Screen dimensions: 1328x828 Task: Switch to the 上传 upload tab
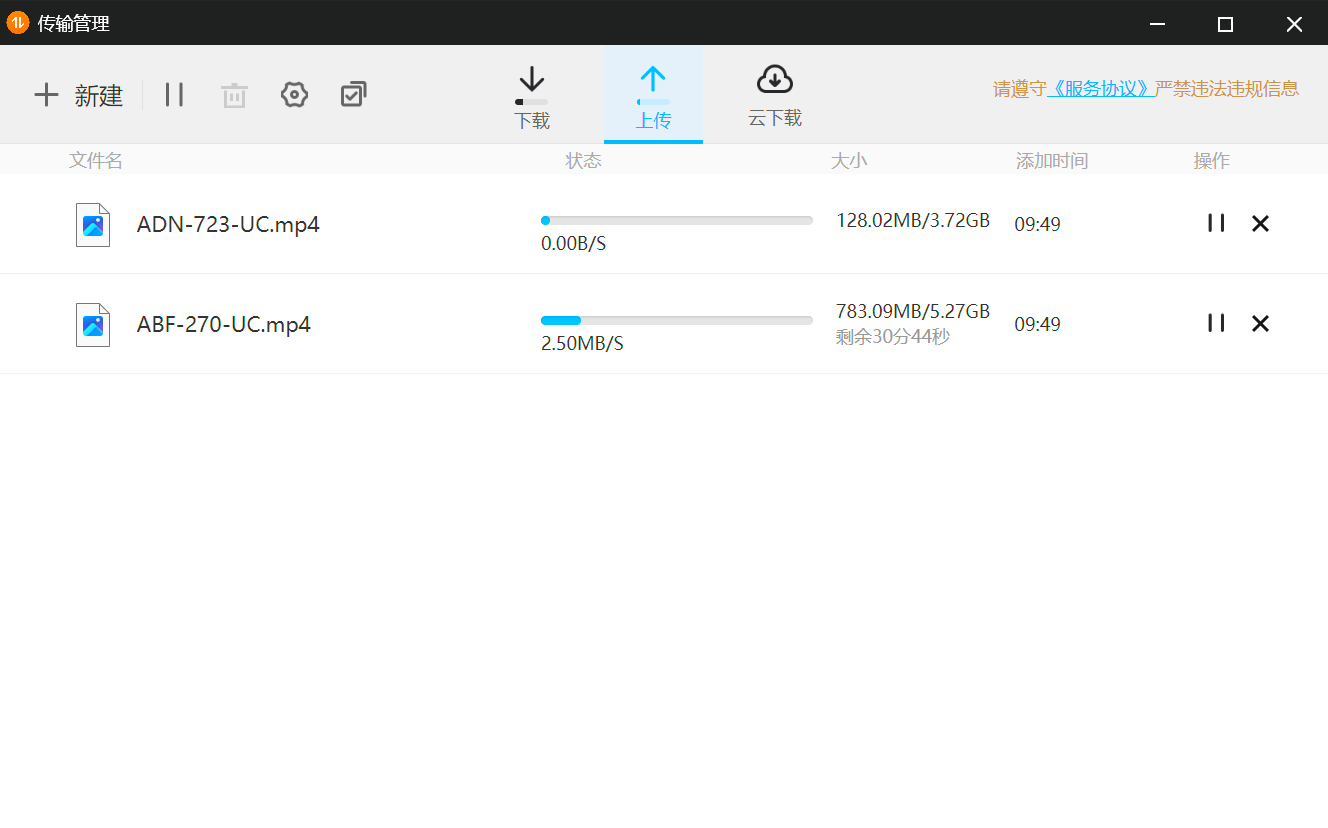tap(653, 97)
